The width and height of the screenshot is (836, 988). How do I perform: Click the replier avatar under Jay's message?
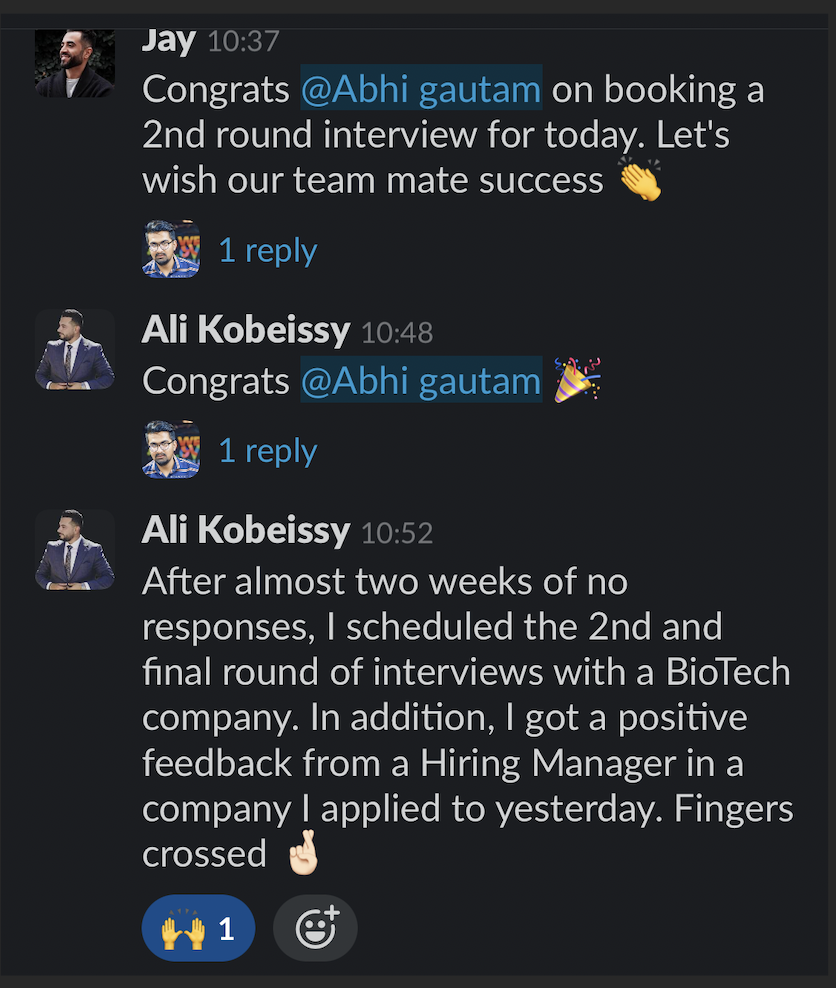(x=171, y=249)
